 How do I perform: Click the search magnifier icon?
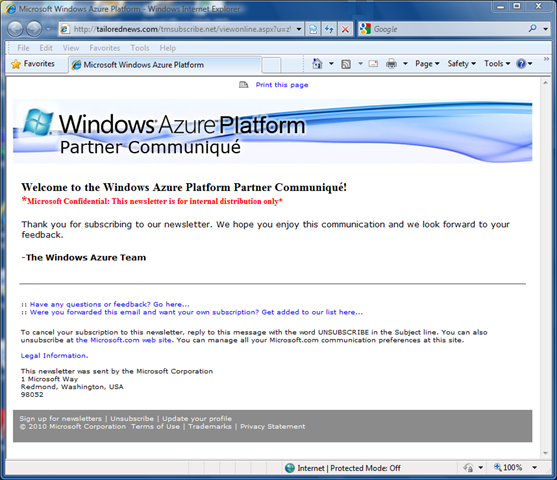(x=532, y=28)
